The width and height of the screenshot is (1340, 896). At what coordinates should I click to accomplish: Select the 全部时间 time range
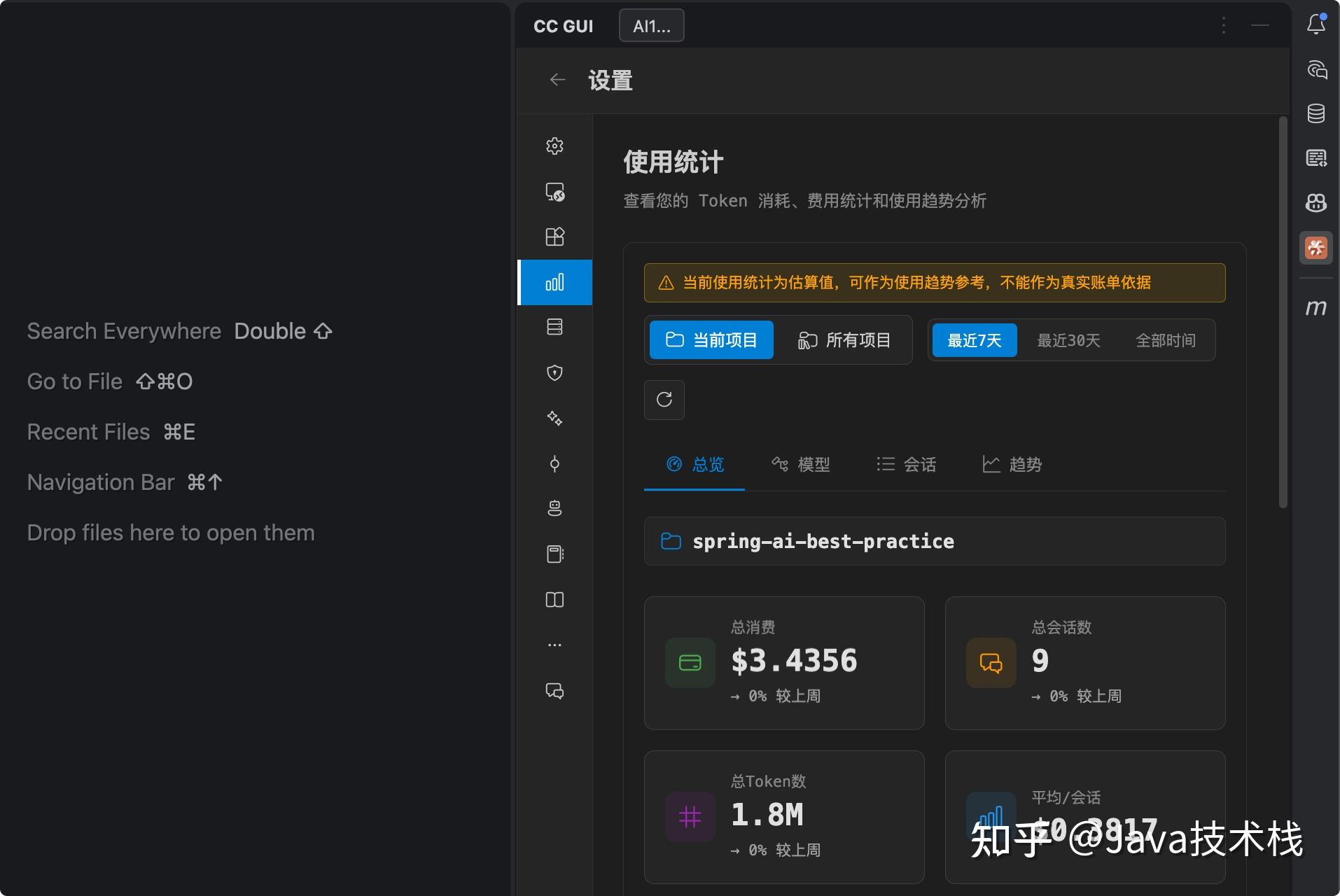point(1166,340)
